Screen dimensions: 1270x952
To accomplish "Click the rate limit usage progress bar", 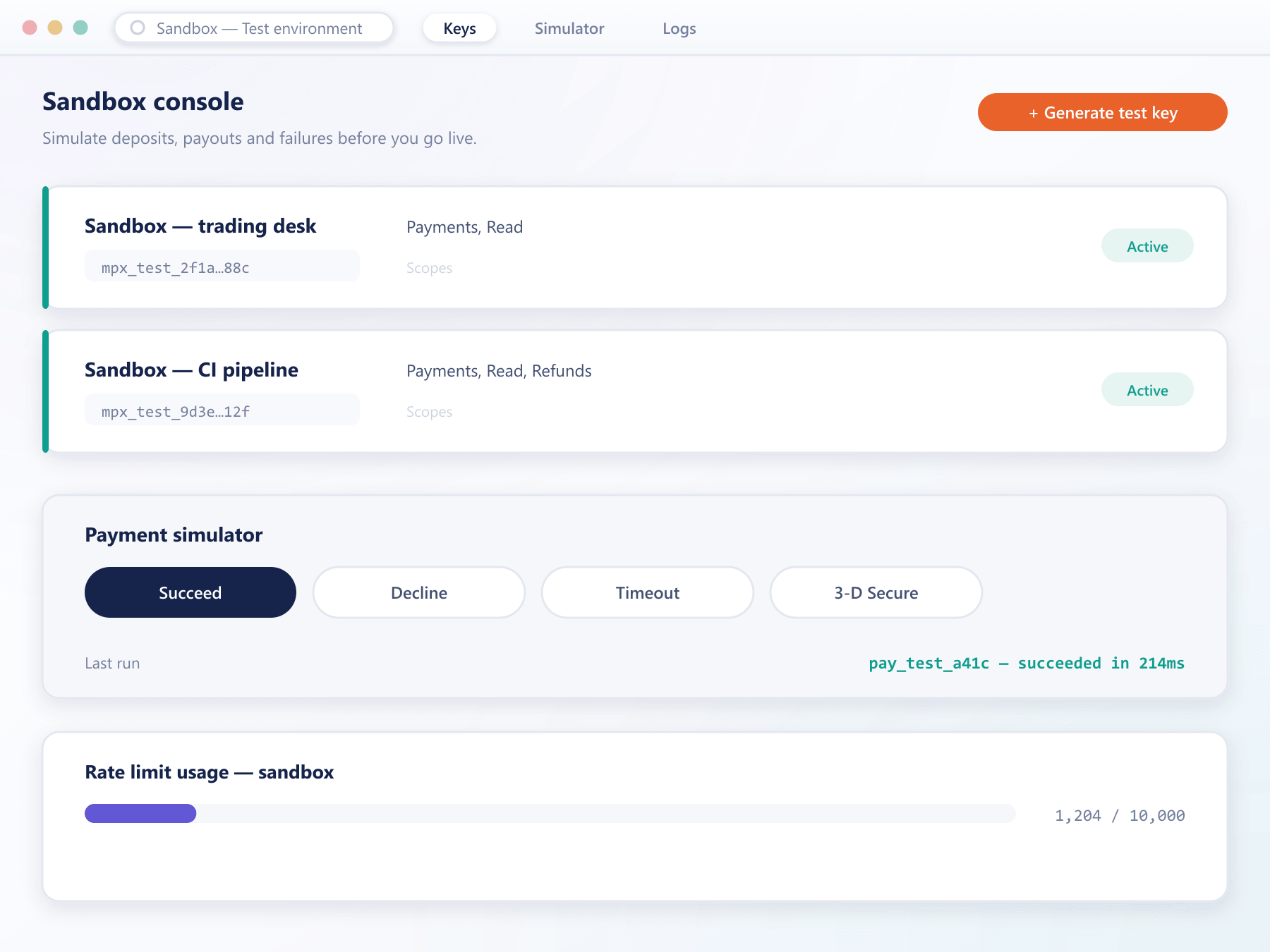I will tap(550, 813).
